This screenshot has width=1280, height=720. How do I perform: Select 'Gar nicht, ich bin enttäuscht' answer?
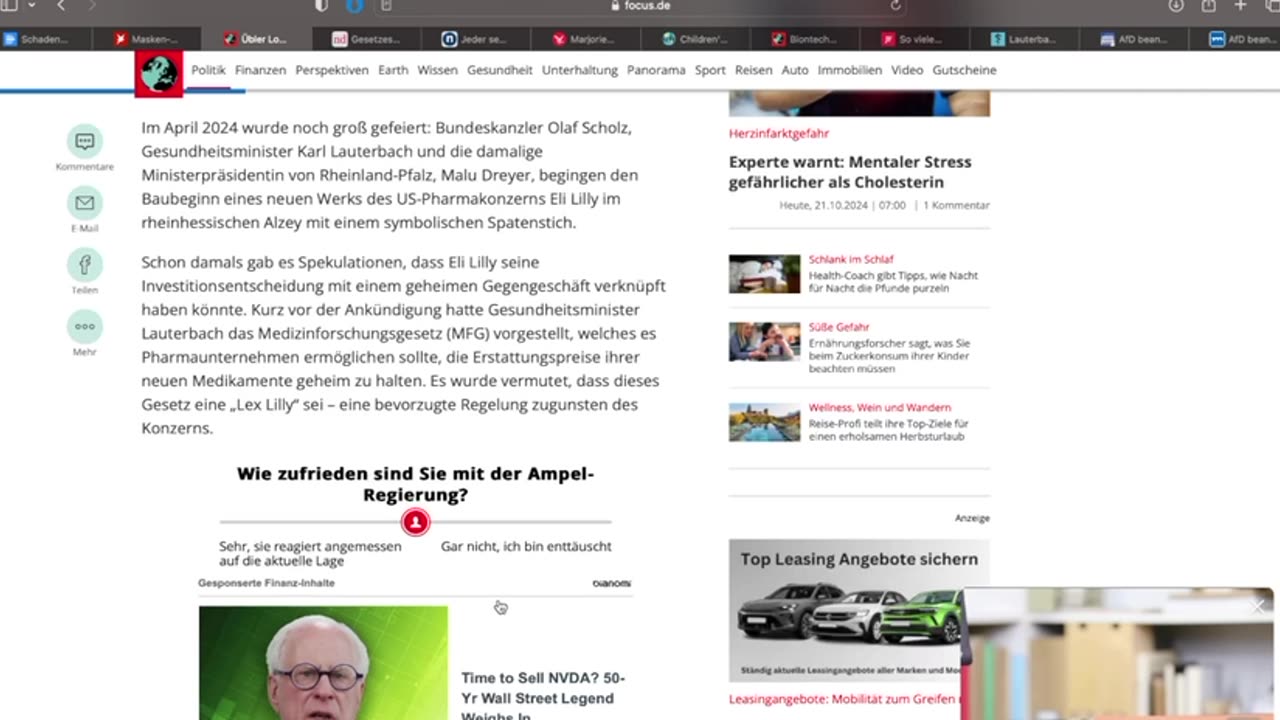pos(526,546)
